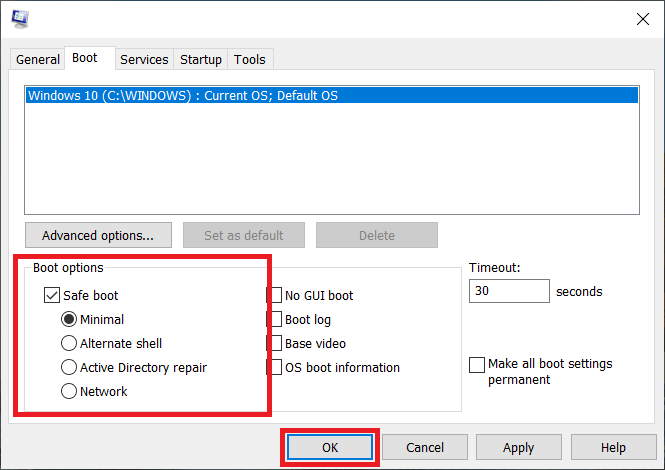Enable Base video checkbox
The image size is (665, 470).
(275, 344)
